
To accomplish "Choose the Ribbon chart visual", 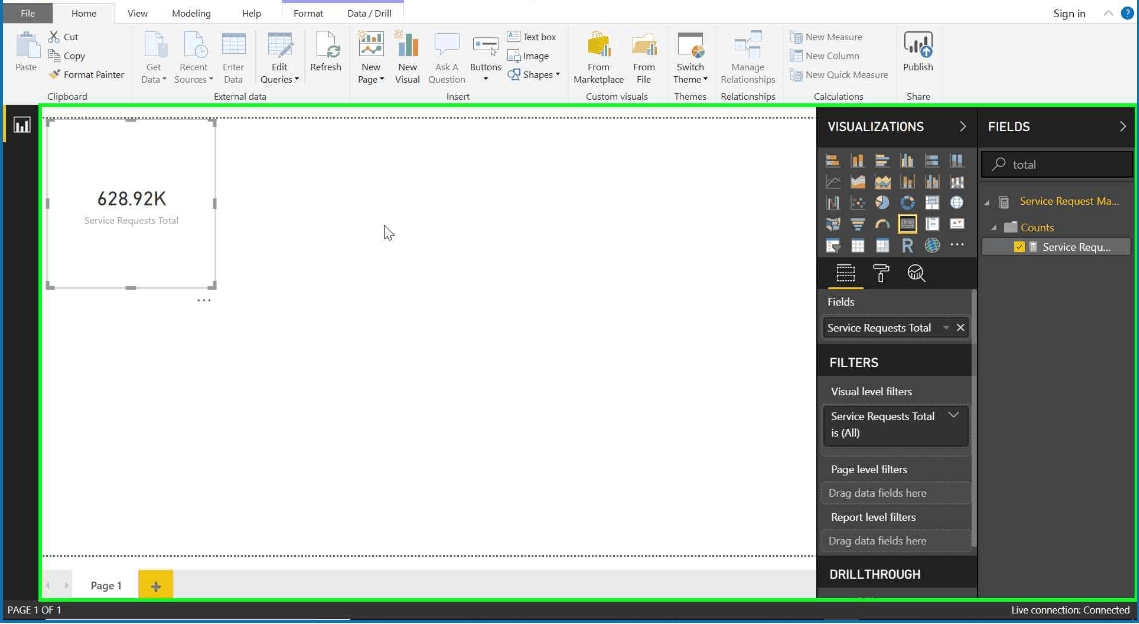I will [957, 182].
